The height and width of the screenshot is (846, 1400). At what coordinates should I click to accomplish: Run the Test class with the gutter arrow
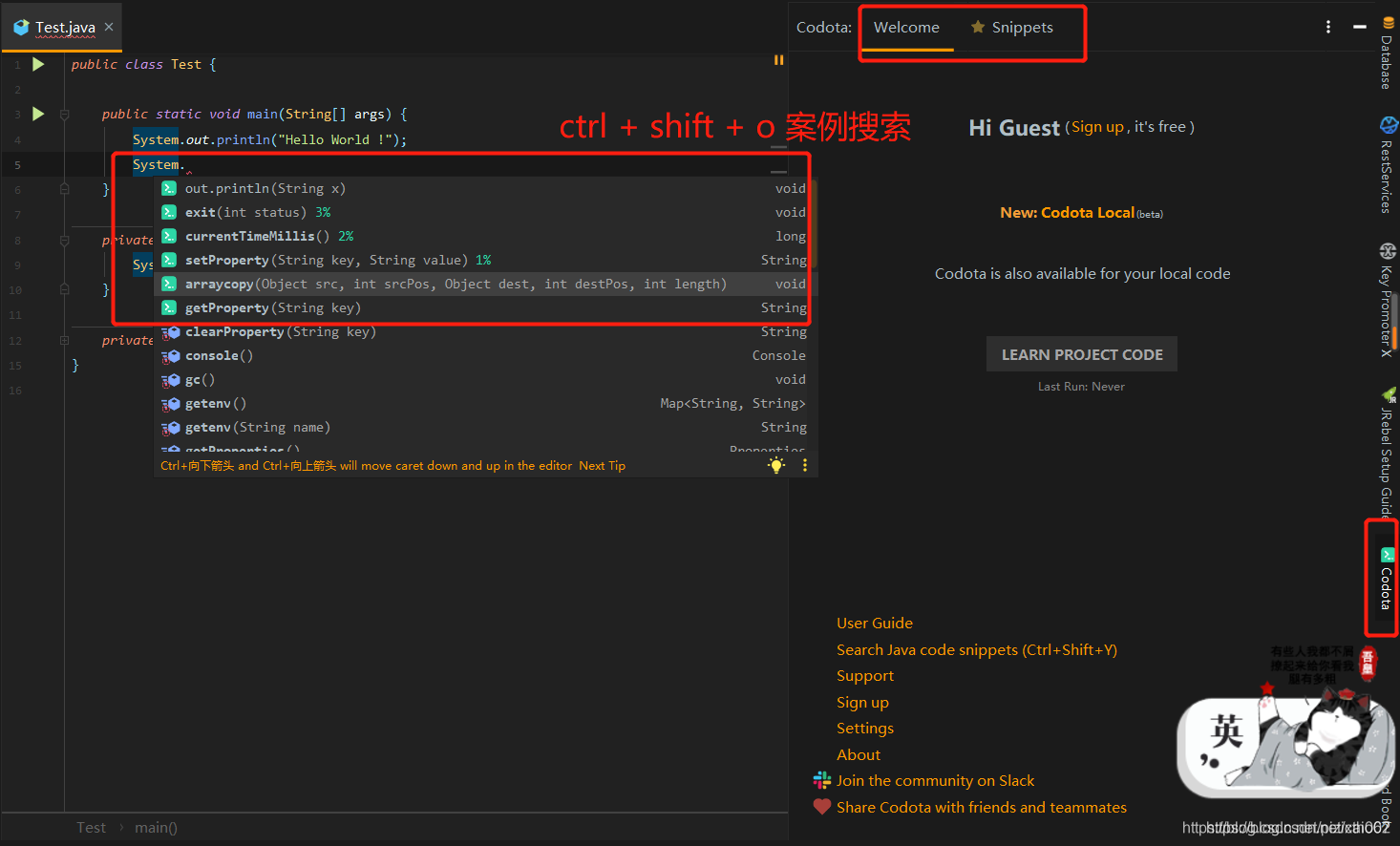click(38, 64)
